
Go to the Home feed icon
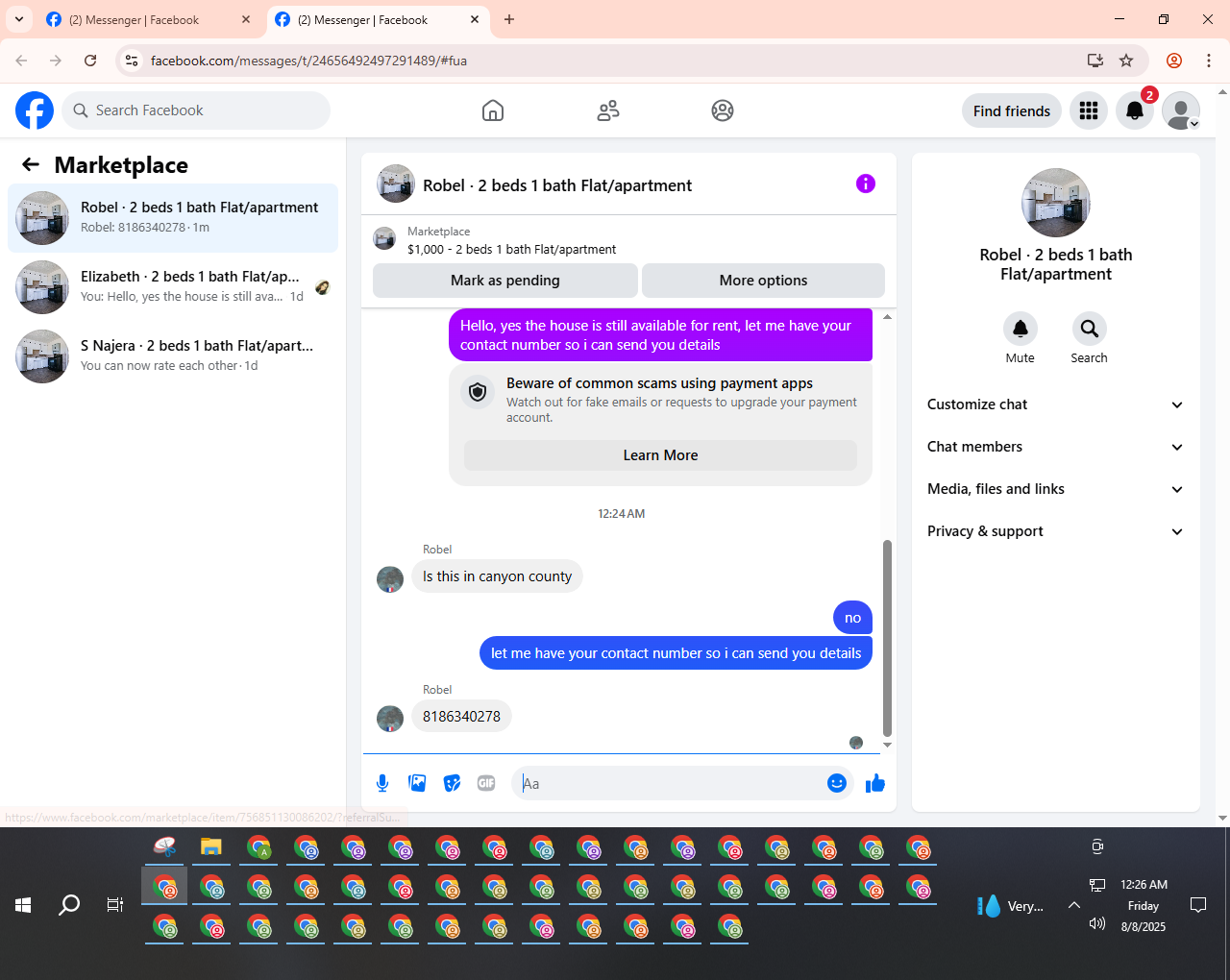tap(493, 110)
